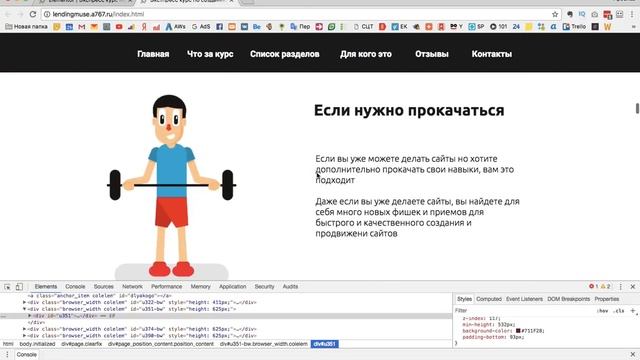Image resolution: width=640 pixels, height=360 pixels.
Task: Open the Behance bookmark icon
Action: (x=257, y=27)
